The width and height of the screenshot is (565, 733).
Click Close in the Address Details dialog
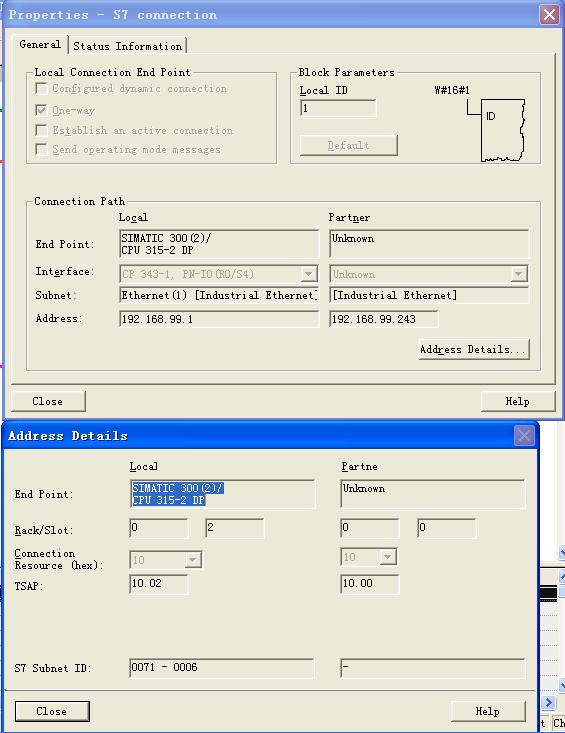point(52,711)
